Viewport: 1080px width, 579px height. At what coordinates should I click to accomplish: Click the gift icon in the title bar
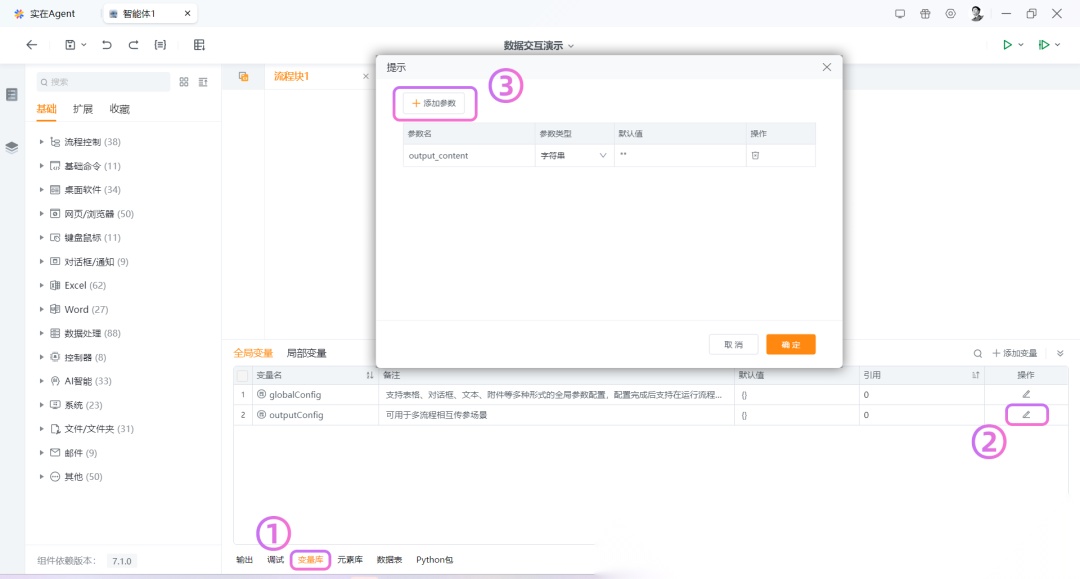(x=925, y=14)
